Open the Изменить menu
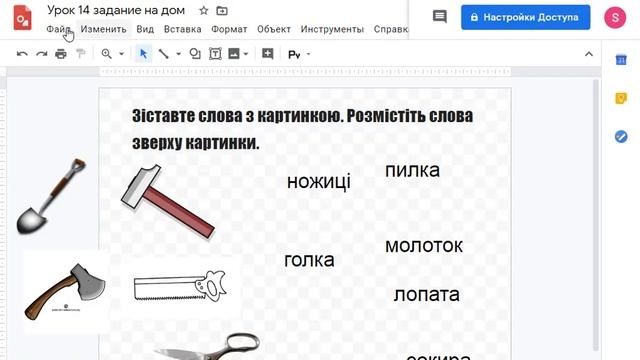 tap(103, 29)
